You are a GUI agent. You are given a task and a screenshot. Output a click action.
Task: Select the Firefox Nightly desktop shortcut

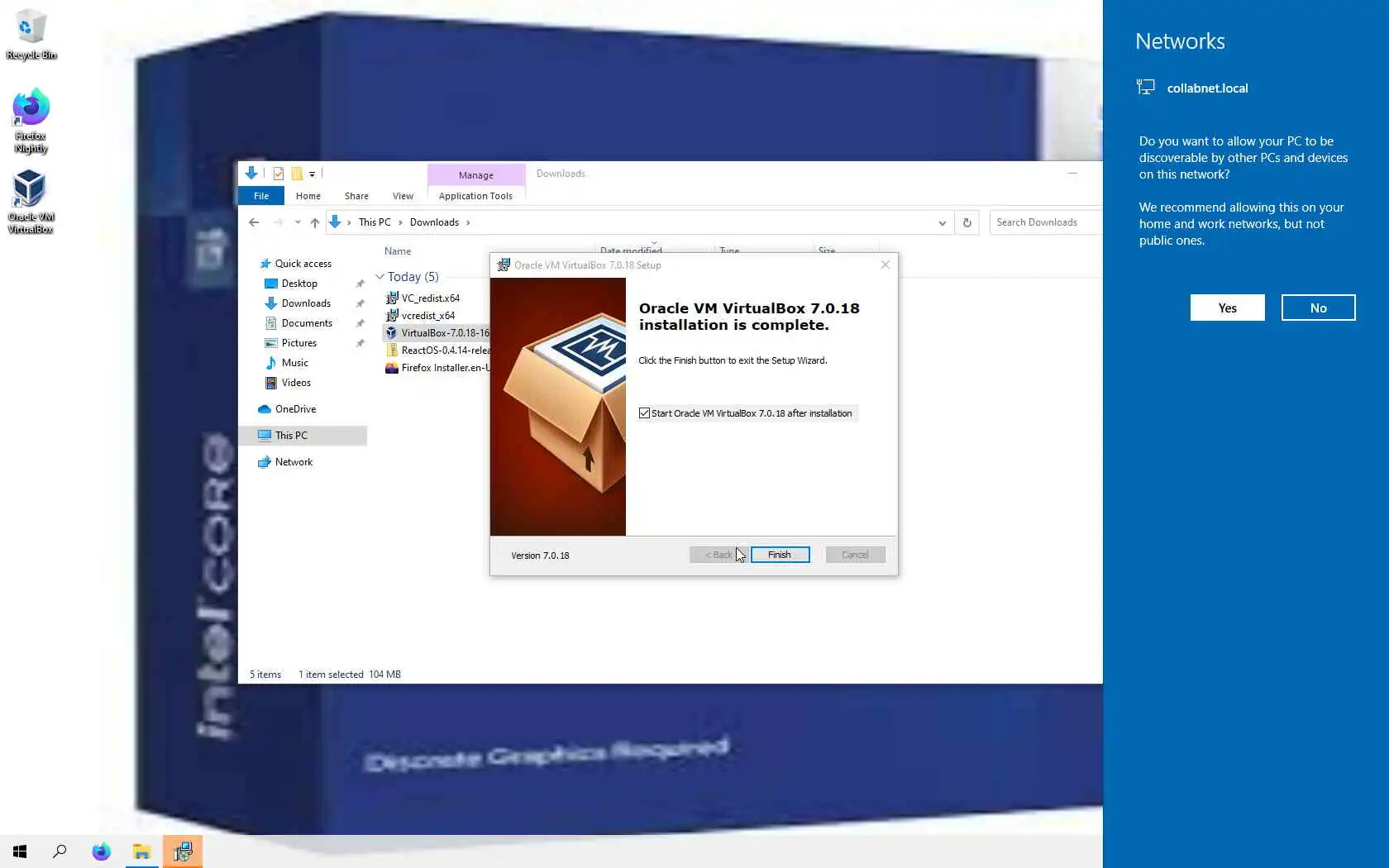point(31,121)
